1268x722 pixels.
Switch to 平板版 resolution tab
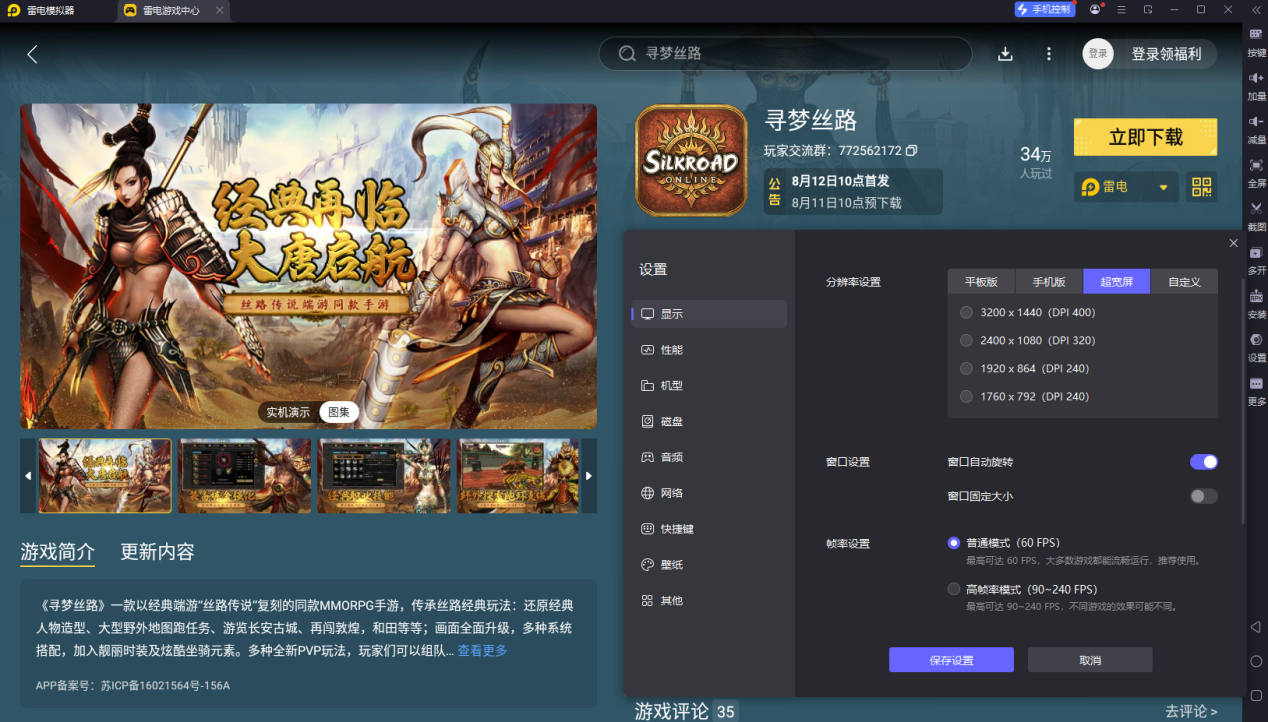click(x=981, y=281)
